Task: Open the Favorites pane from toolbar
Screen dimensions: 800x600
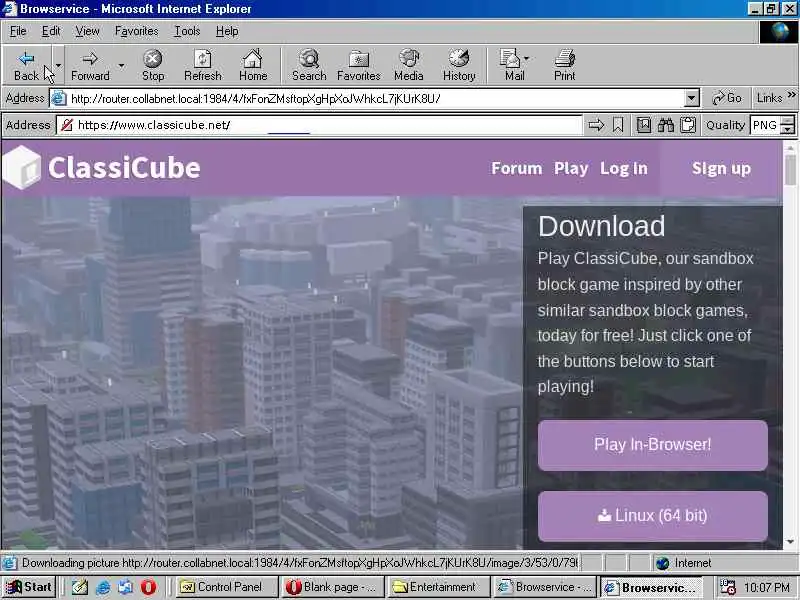Action: pos(359,65)
